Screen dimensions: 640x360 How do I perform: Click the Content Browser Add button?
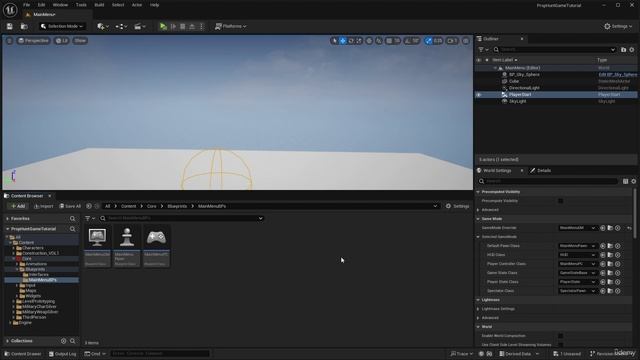(x=18, y=207)
